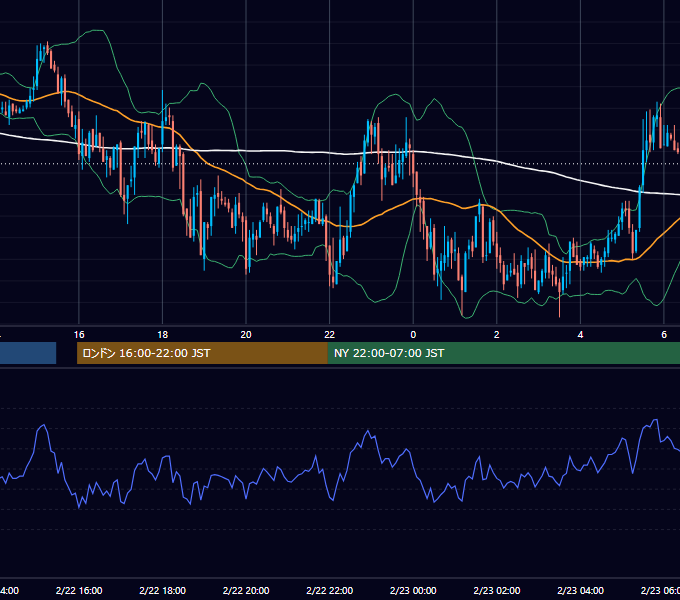Select the ロンドン 16:00-22:00 JST session bar
Image resolution: width=680 pixels, height=600 pixels.
[202, 353]
